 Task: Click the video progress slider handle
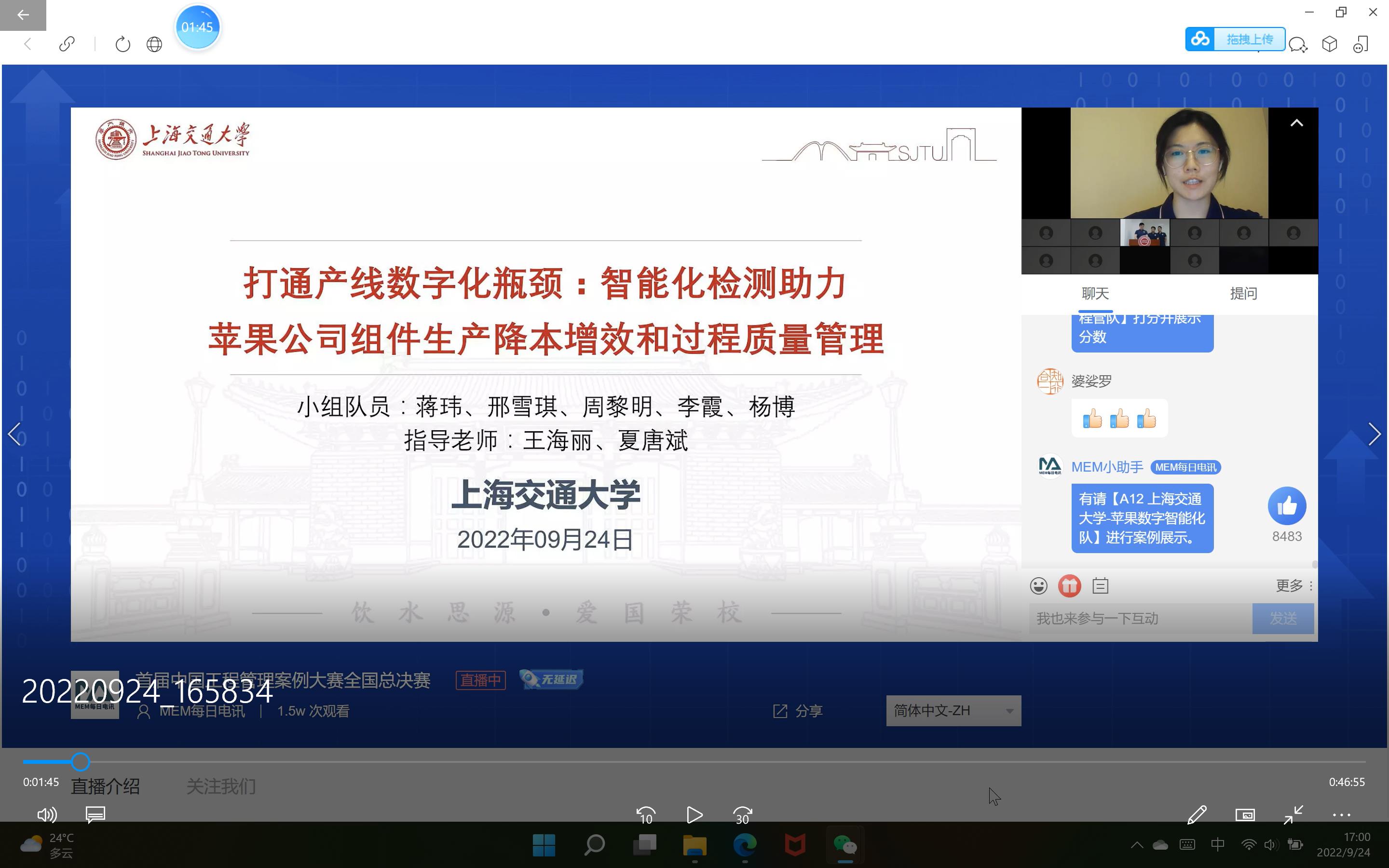[81, 762]
